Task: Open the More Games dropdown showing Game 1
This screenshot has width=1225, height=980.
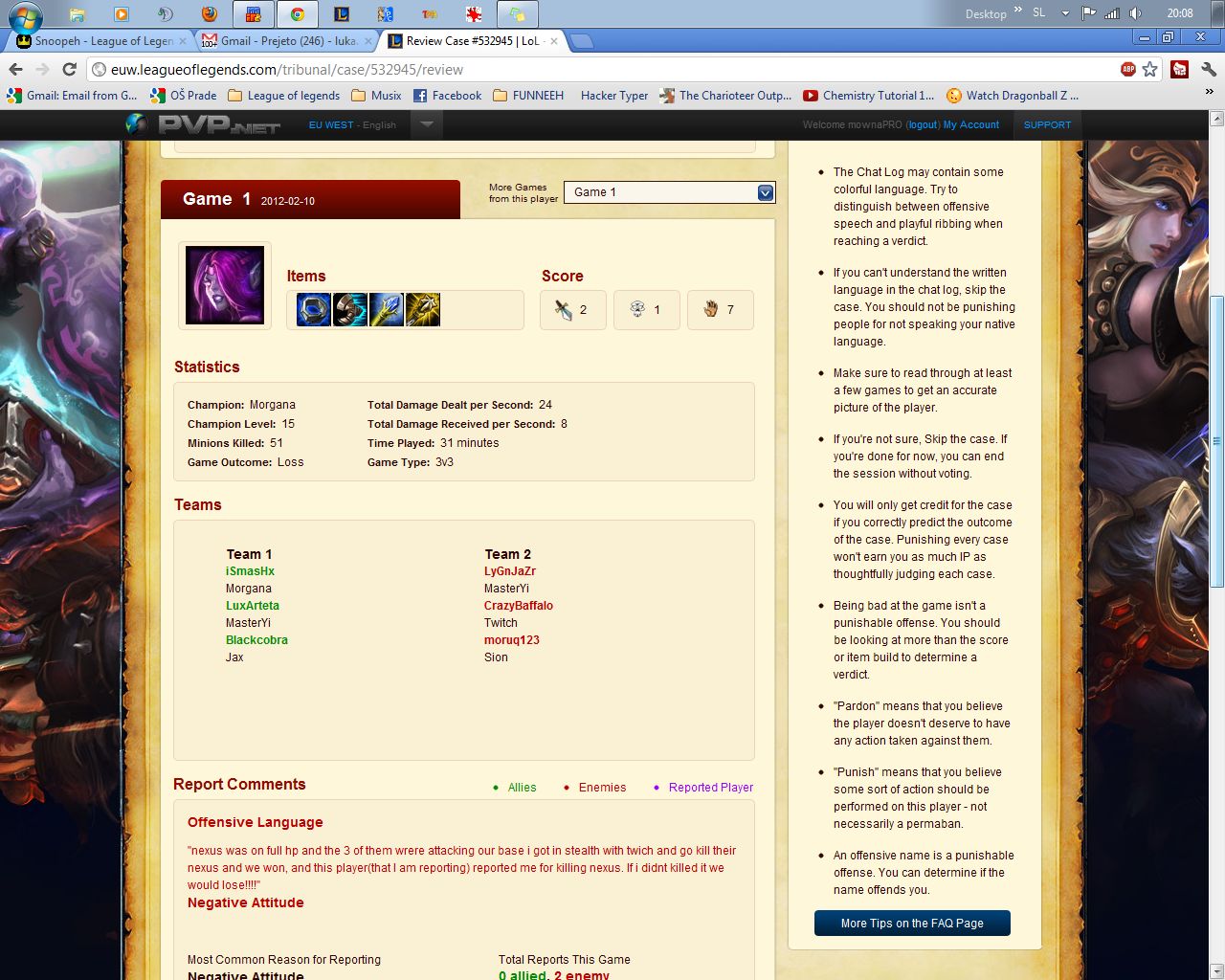Action: click(x=669, y=192)
